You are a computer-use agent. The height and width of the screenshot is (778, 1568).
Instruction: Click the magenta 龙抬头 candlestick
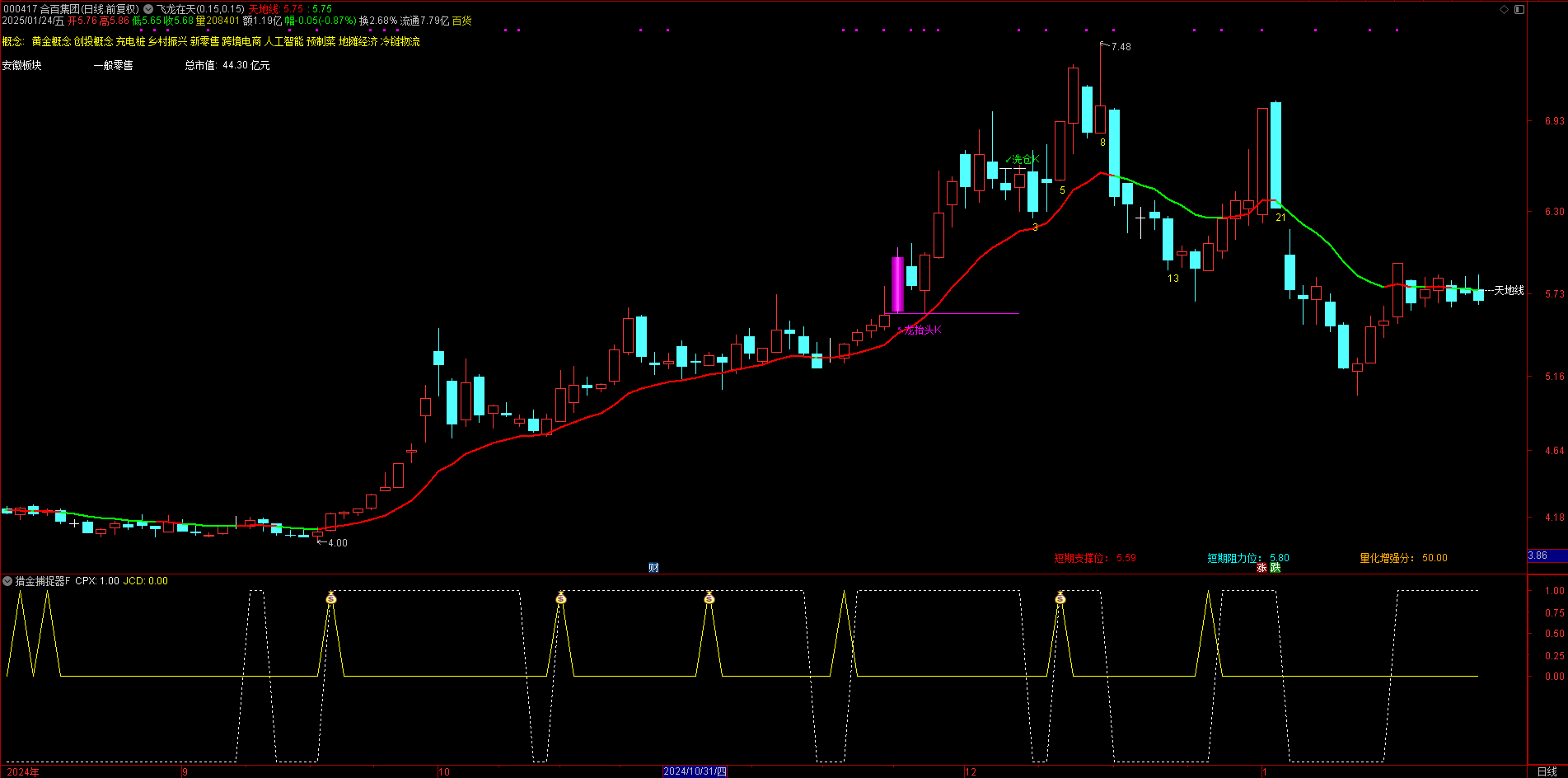pyautogui.click(x=897, y=284)
